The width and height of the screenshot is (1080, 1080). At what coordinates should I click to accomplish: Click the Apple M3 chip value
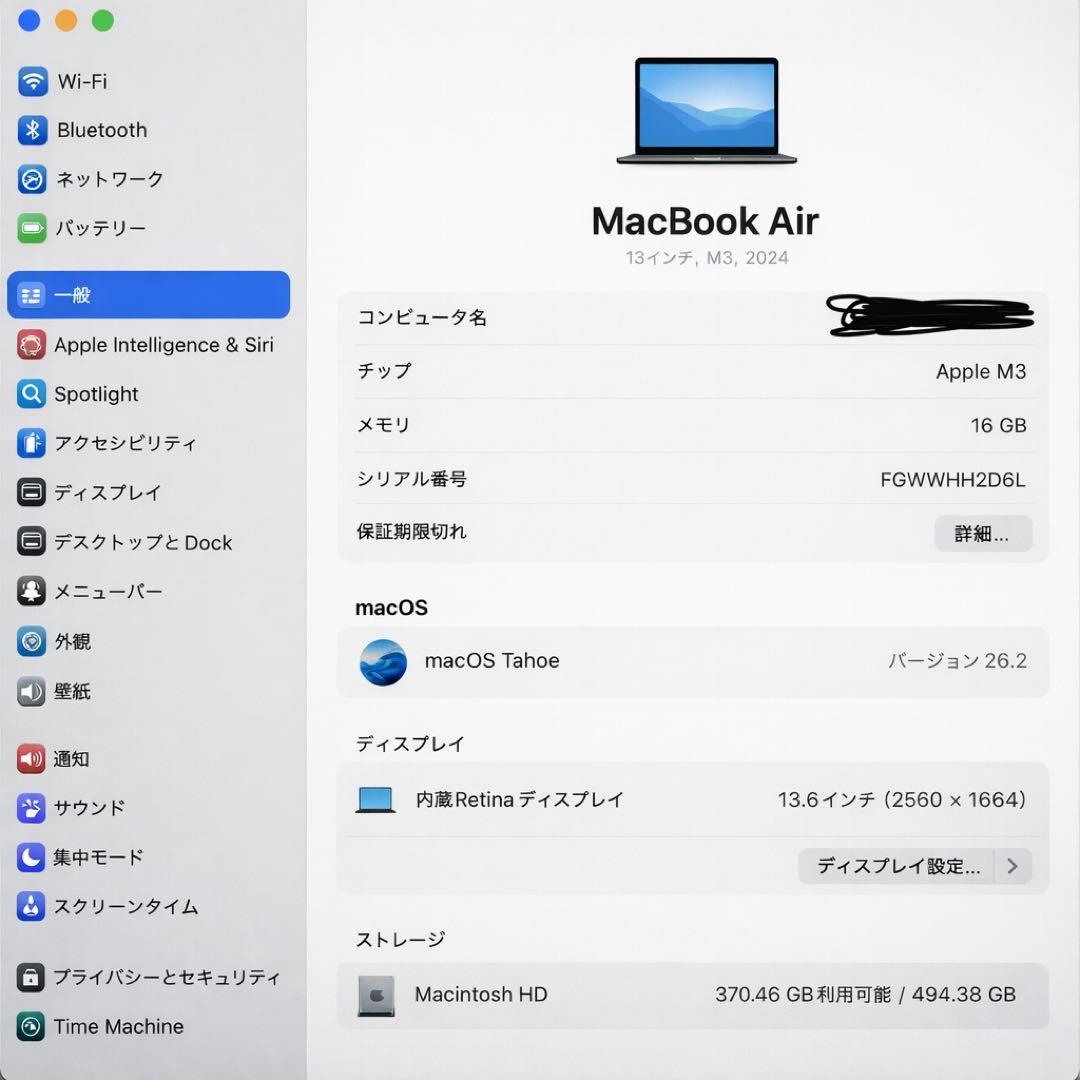point(981,372)
